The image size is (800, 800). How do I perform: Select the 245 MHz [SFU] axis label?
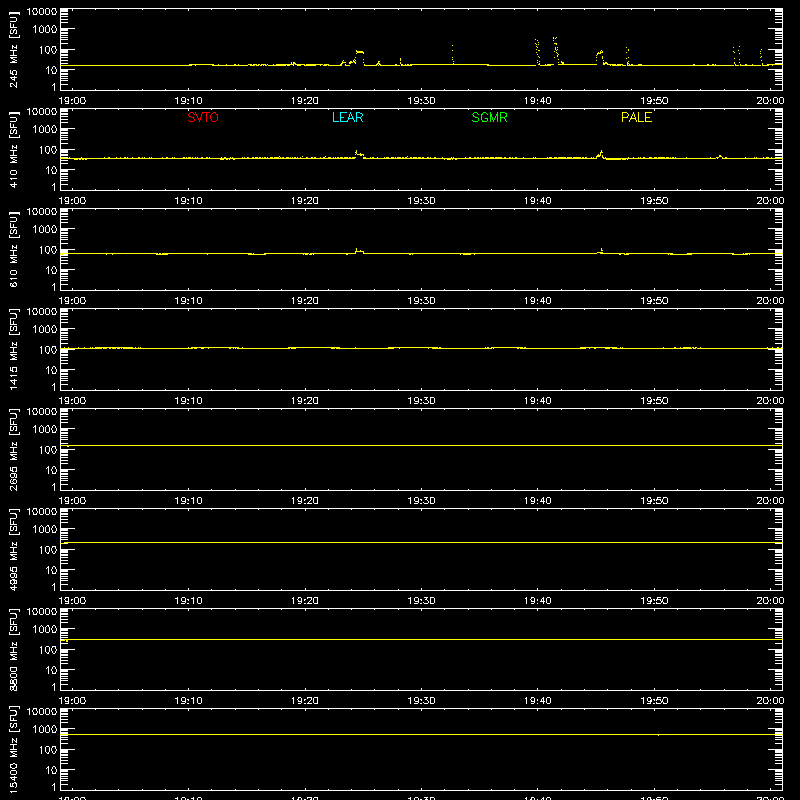pyautogui.click(x=13, y=50)
